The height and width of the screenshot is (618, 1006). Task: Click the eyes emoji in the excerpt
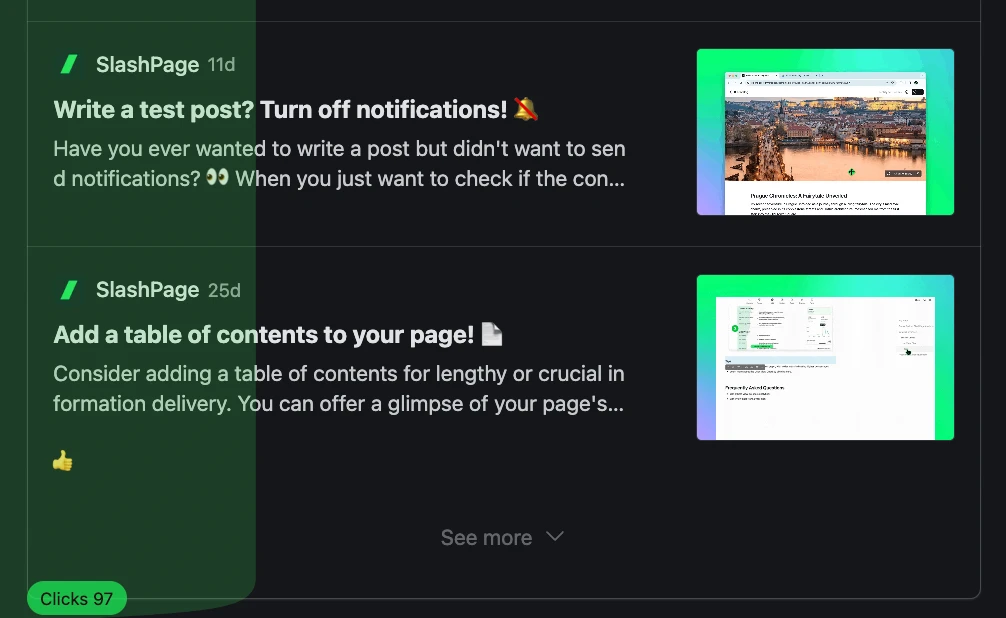coord(217,177)
